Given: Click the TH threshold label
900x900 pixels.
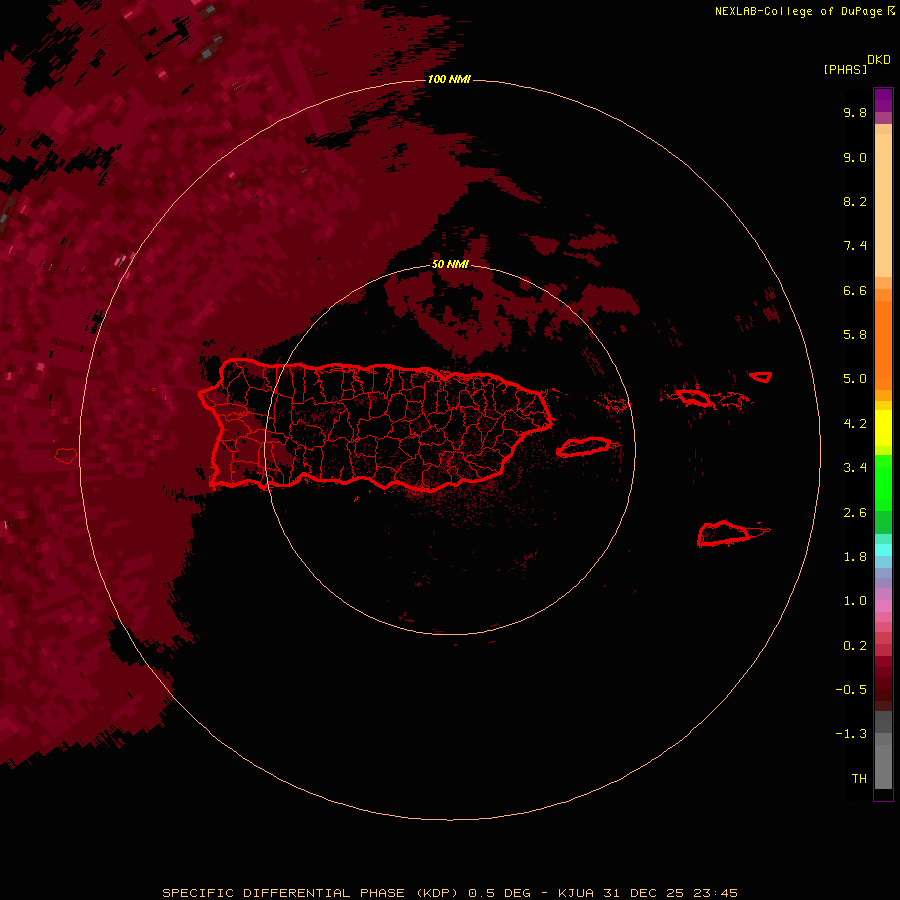Looking at the screenshot, I should [x=859, y=779].
